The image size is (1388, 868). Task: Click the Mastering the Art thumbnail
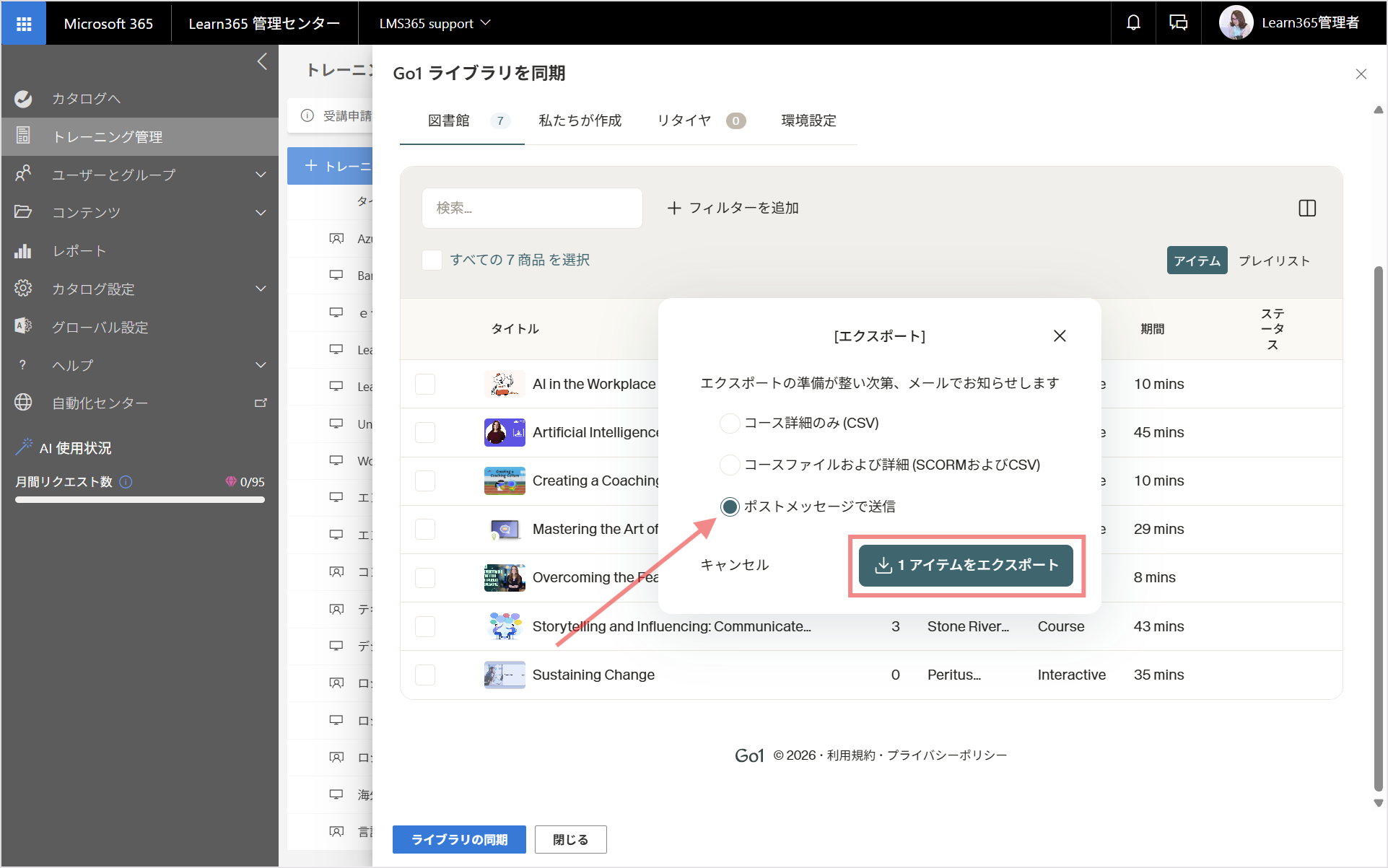click(505, 529)
